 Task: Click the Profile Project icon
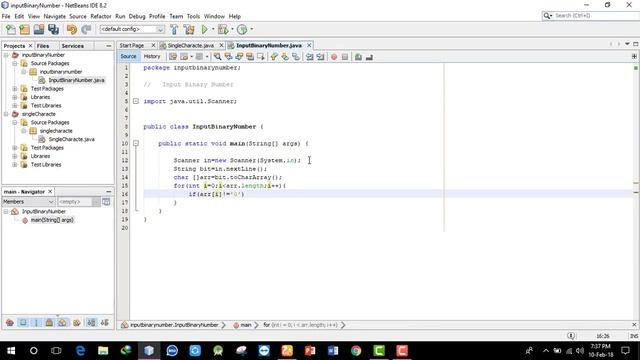(242, 29)
